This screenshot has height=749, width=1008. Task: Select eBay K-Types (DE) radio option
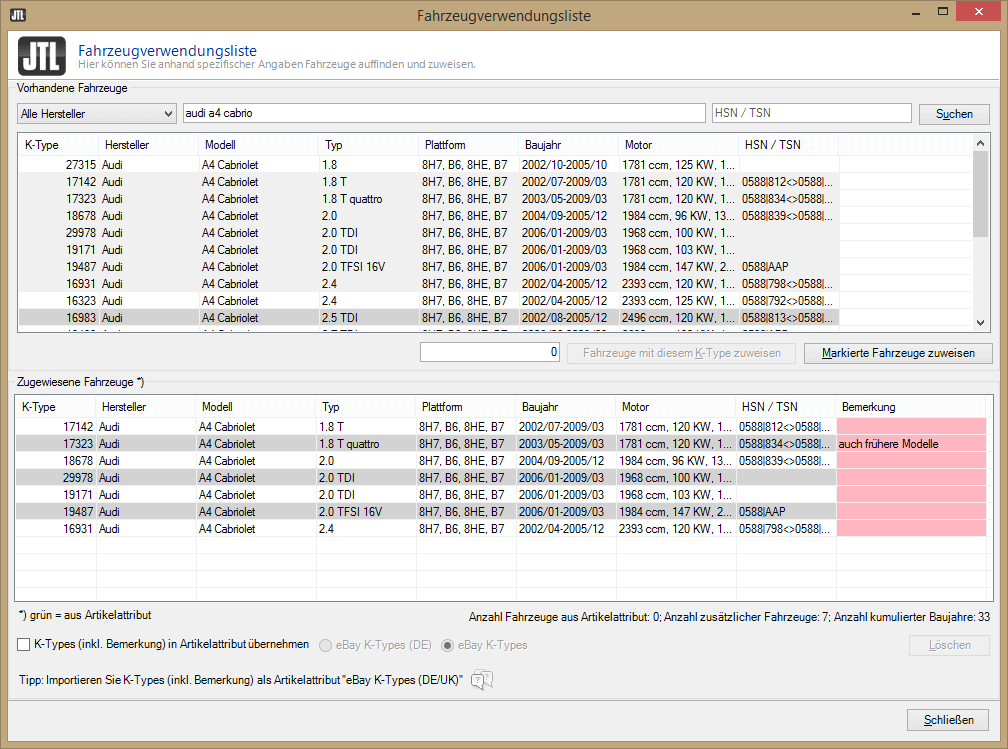(326, 645)
